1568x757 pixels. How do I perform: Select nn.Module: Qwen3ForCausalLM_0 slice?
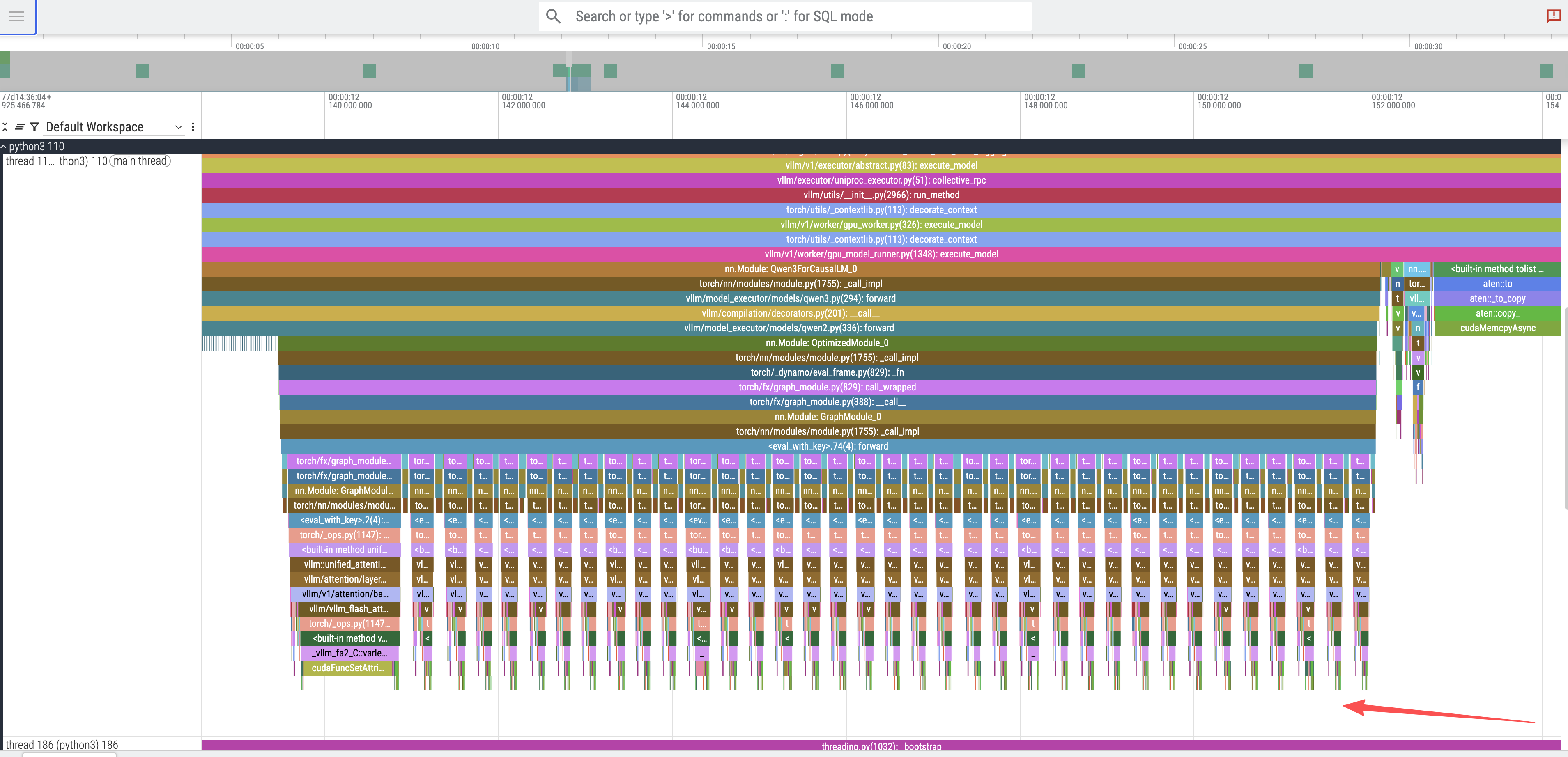790,269
